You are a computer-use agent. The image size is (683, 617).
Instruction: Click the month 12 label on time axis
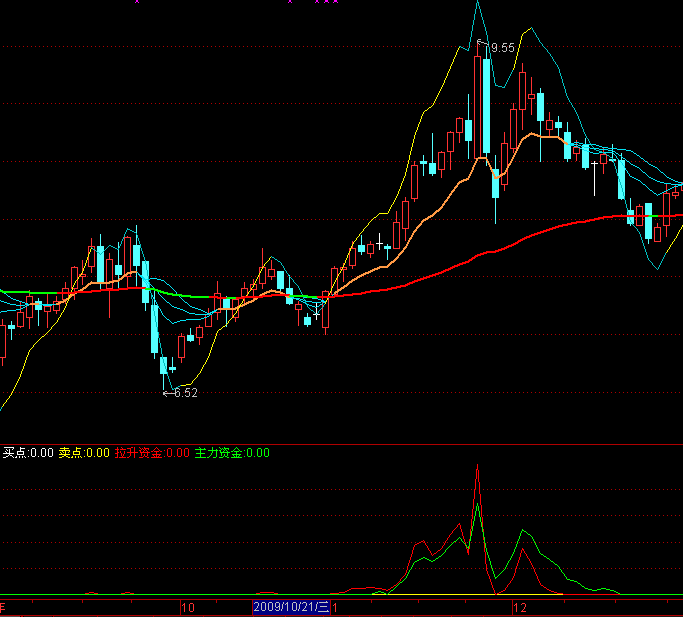pyautogui.click(x=519, y=607)
